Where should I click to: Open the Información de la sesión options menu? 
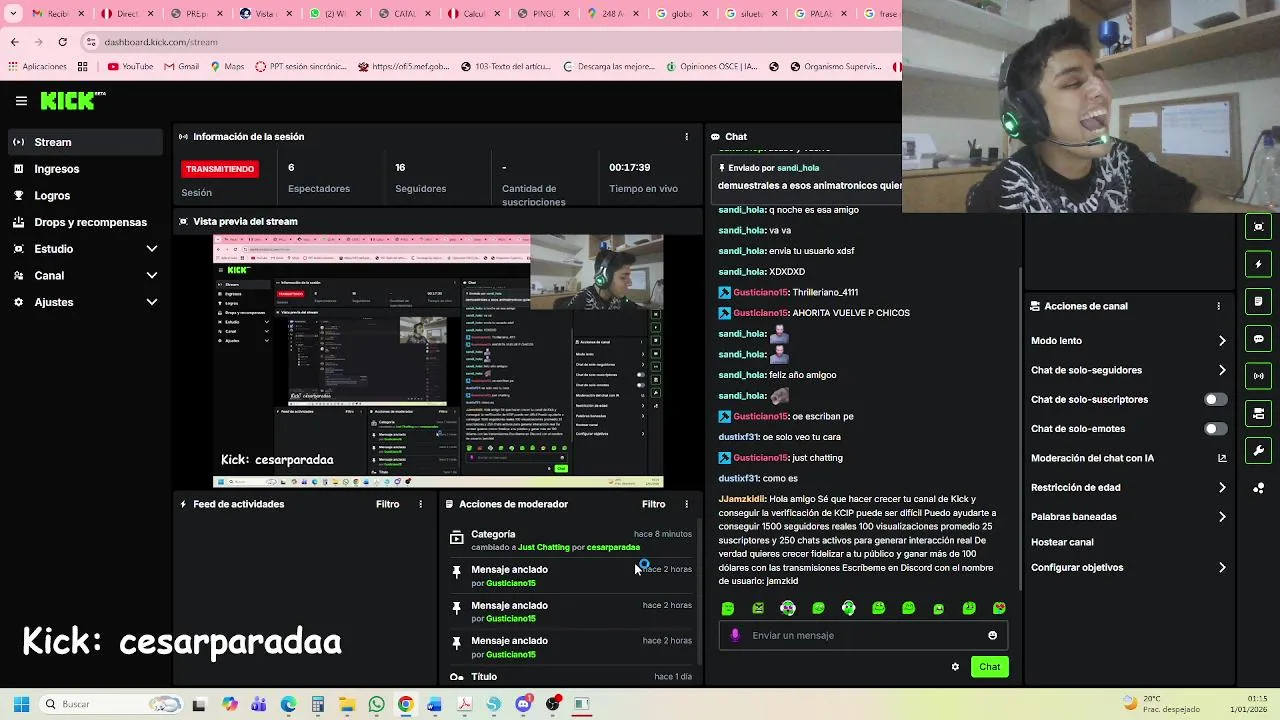(686, 136)
